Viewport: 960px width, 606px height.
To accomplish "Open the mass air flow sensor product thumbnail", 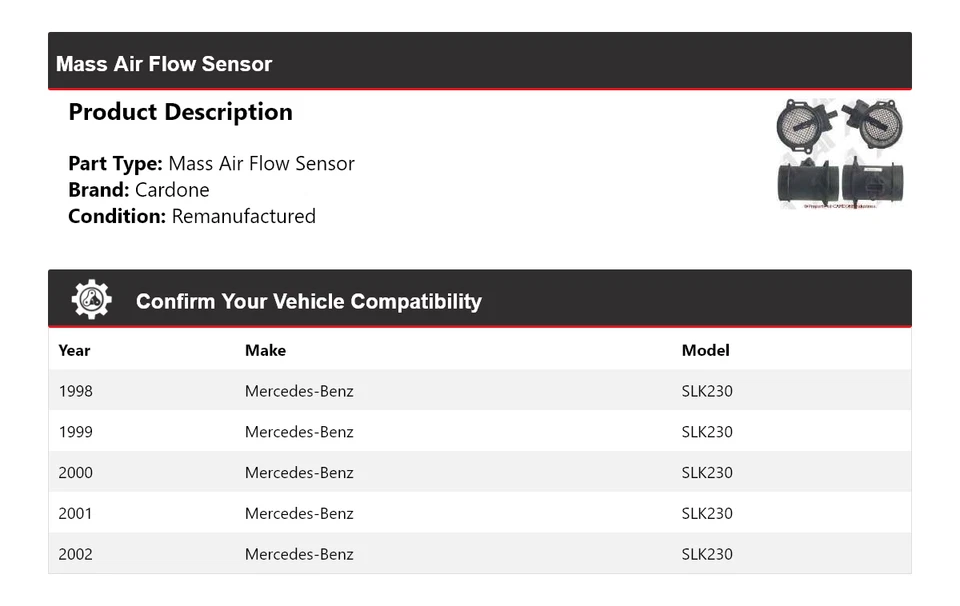I will [x=827, y=153].
